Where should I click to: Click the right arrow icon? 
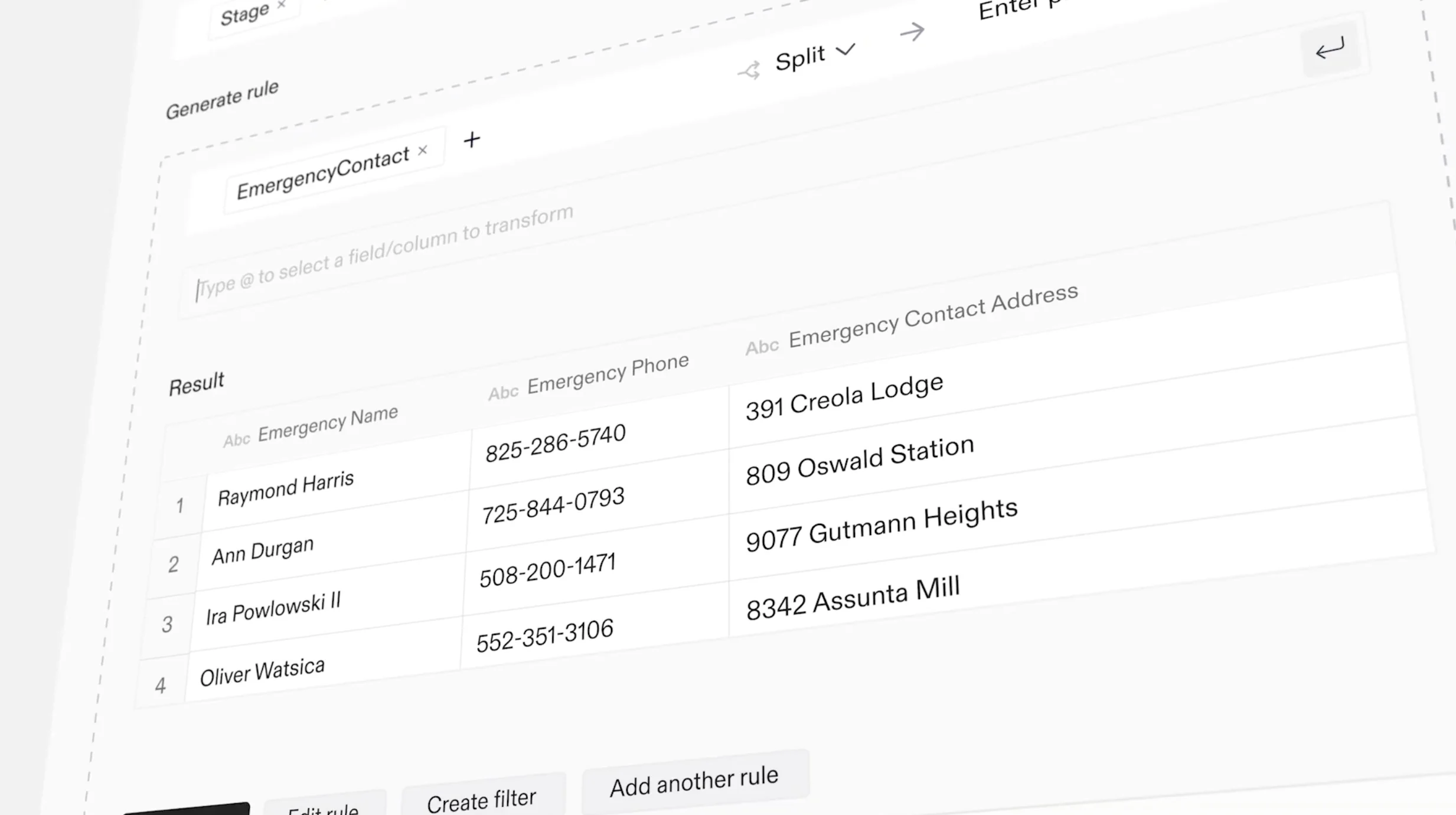[x=912, y=32]
